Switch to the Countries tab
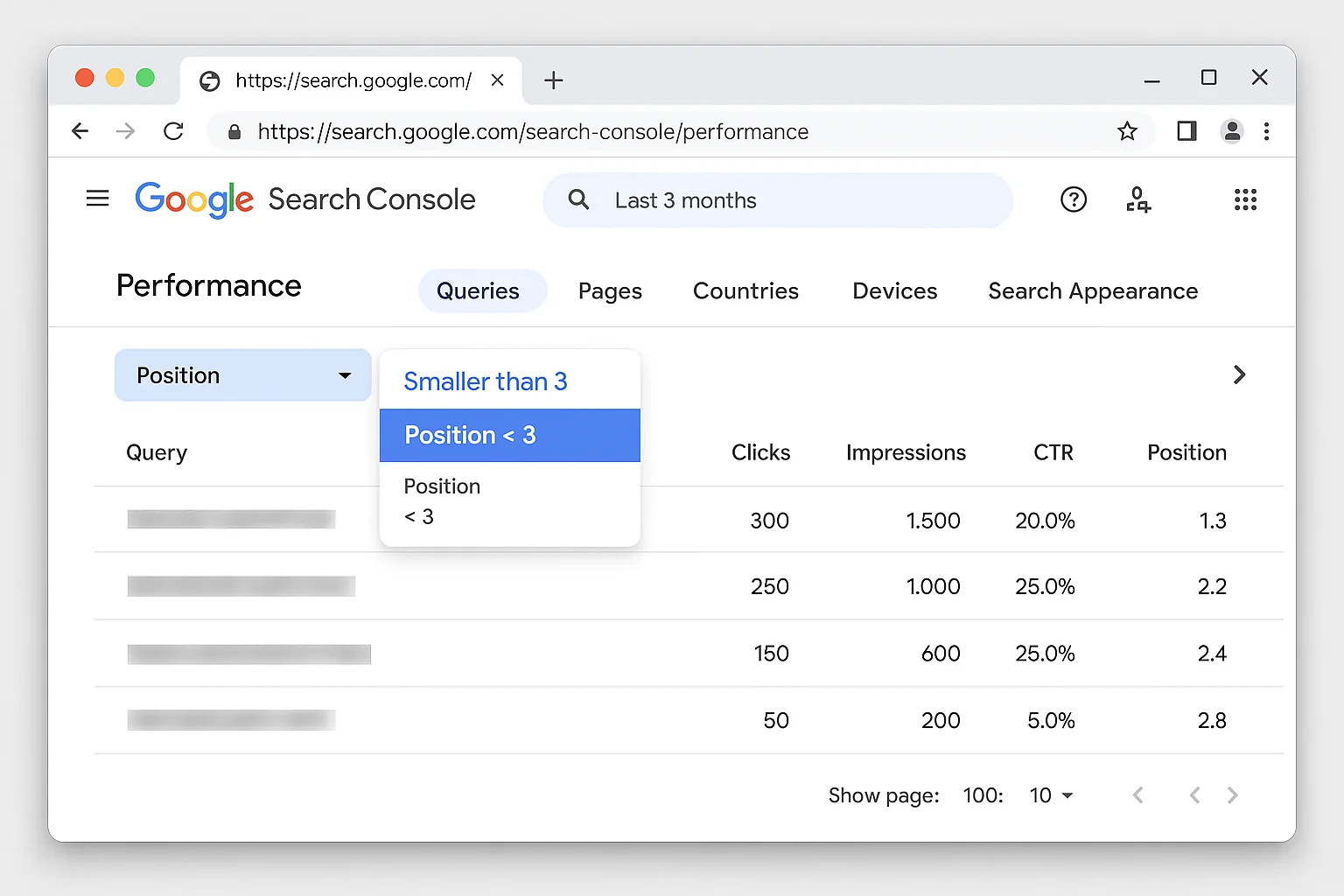This screenshot has height=896, width=1344. [745, 291]
